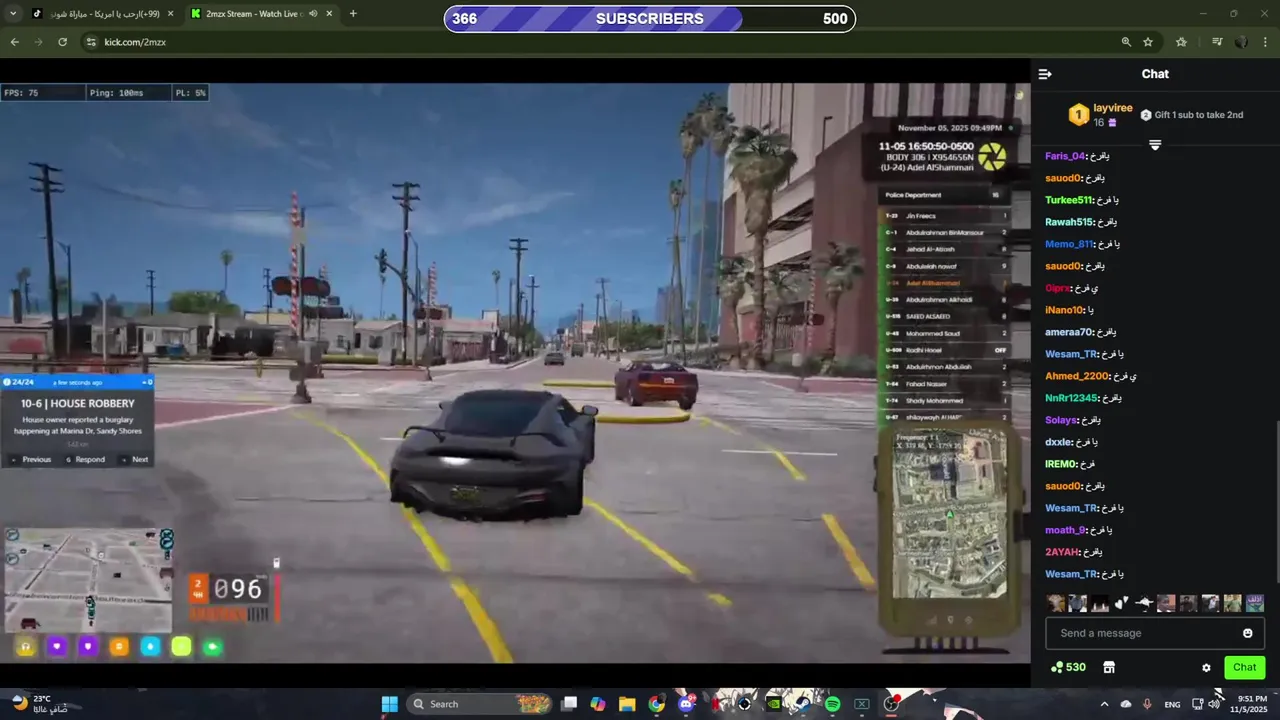The width and height of the screenshot is (1280, 720).
Task: Click the microphone tray icon
Action: [x=1147, y=704]
